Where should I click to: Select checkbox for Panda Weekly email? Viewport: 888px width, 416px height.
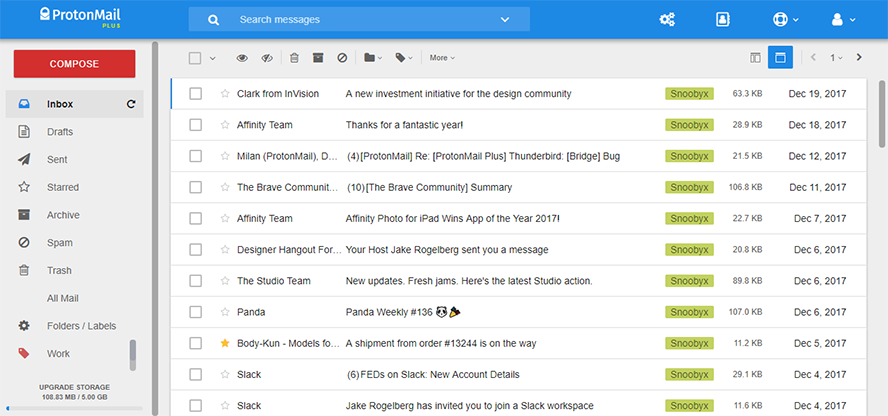pos(195,312)
